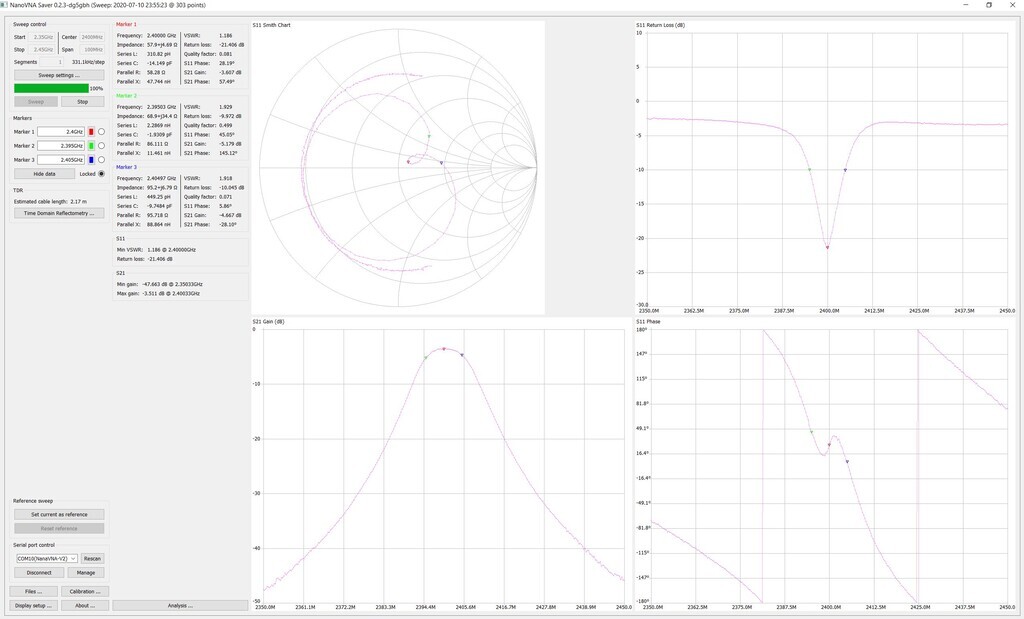Click the blue Marker 3 point on the Smith Chart
This screenshot has height=619, width=1024.
[441, 163]
